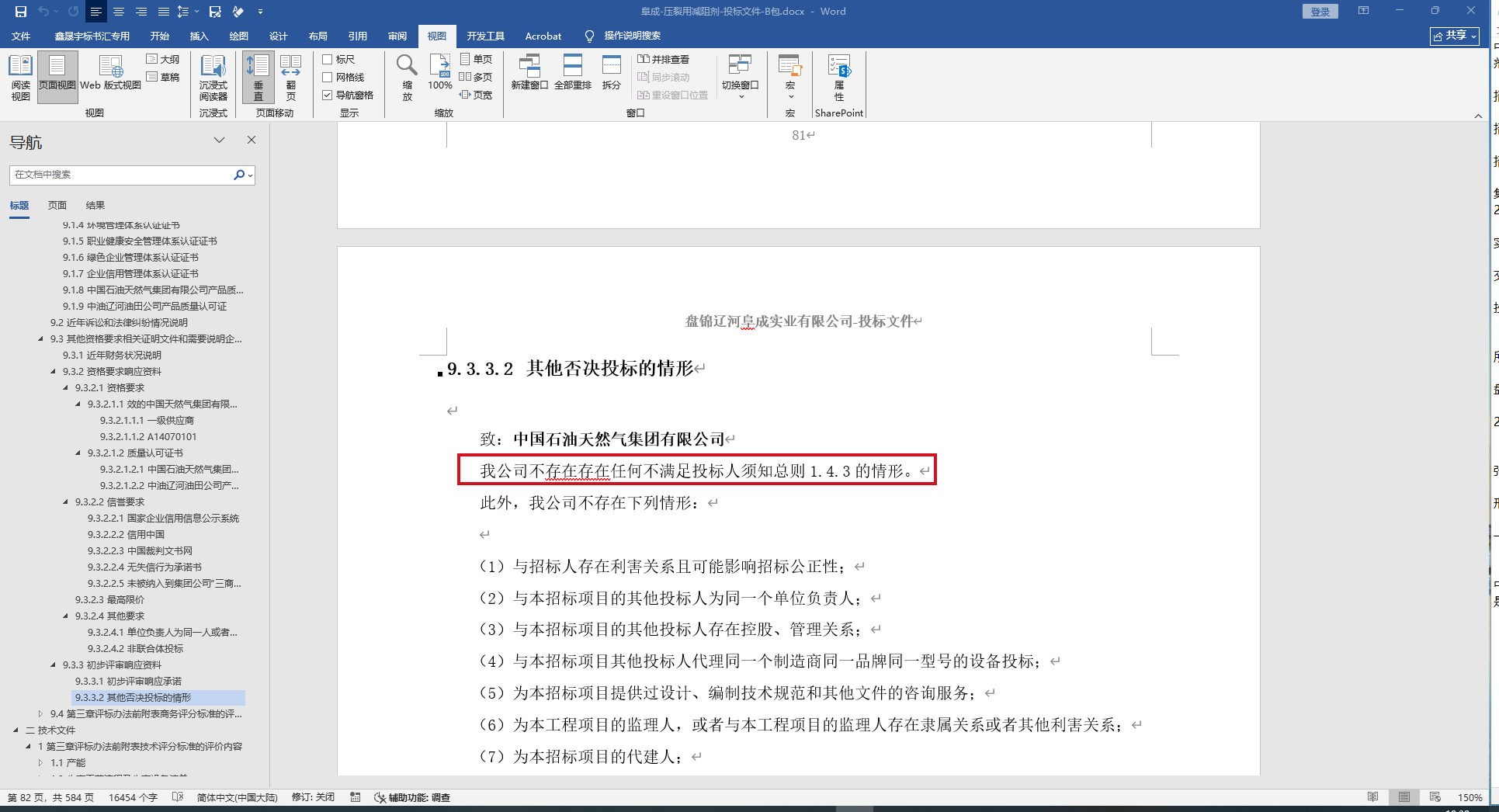Viewport: 1499px width, 812px height.
Task: Show 结果 tab in navigation pane
Action: (95, 206)
